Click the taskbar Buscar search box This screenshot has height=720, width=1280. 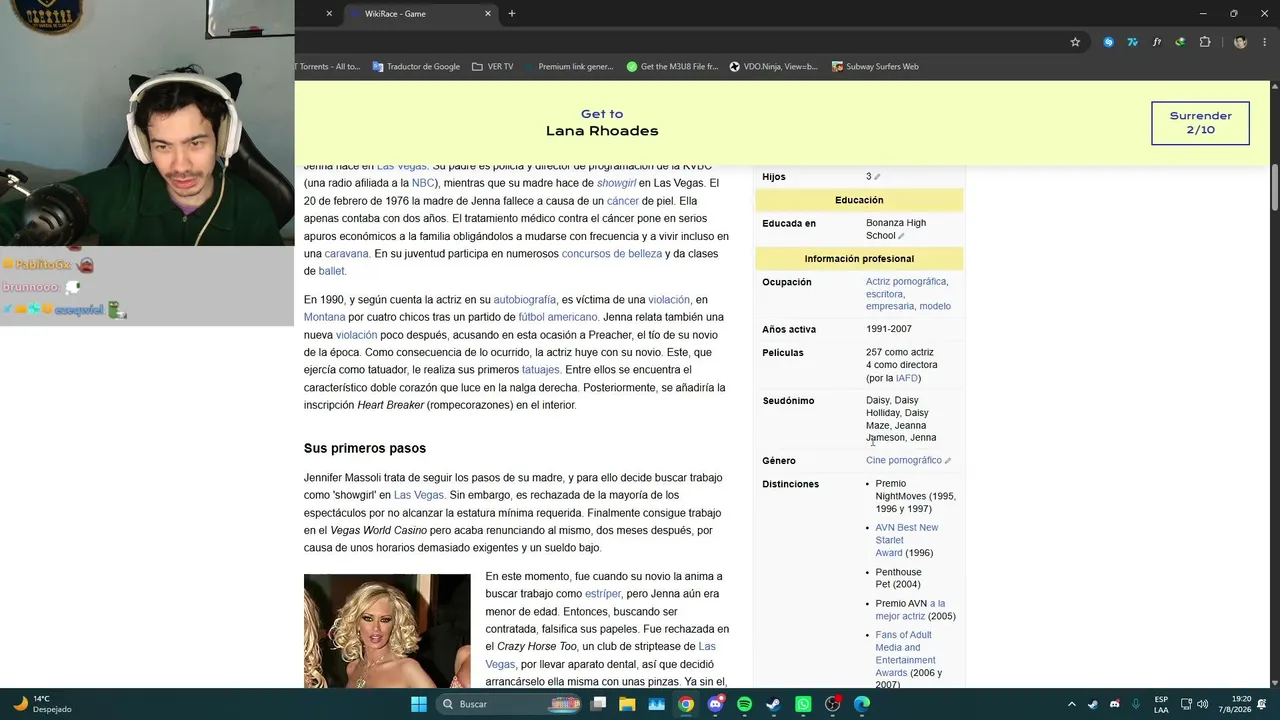point(507,704)
